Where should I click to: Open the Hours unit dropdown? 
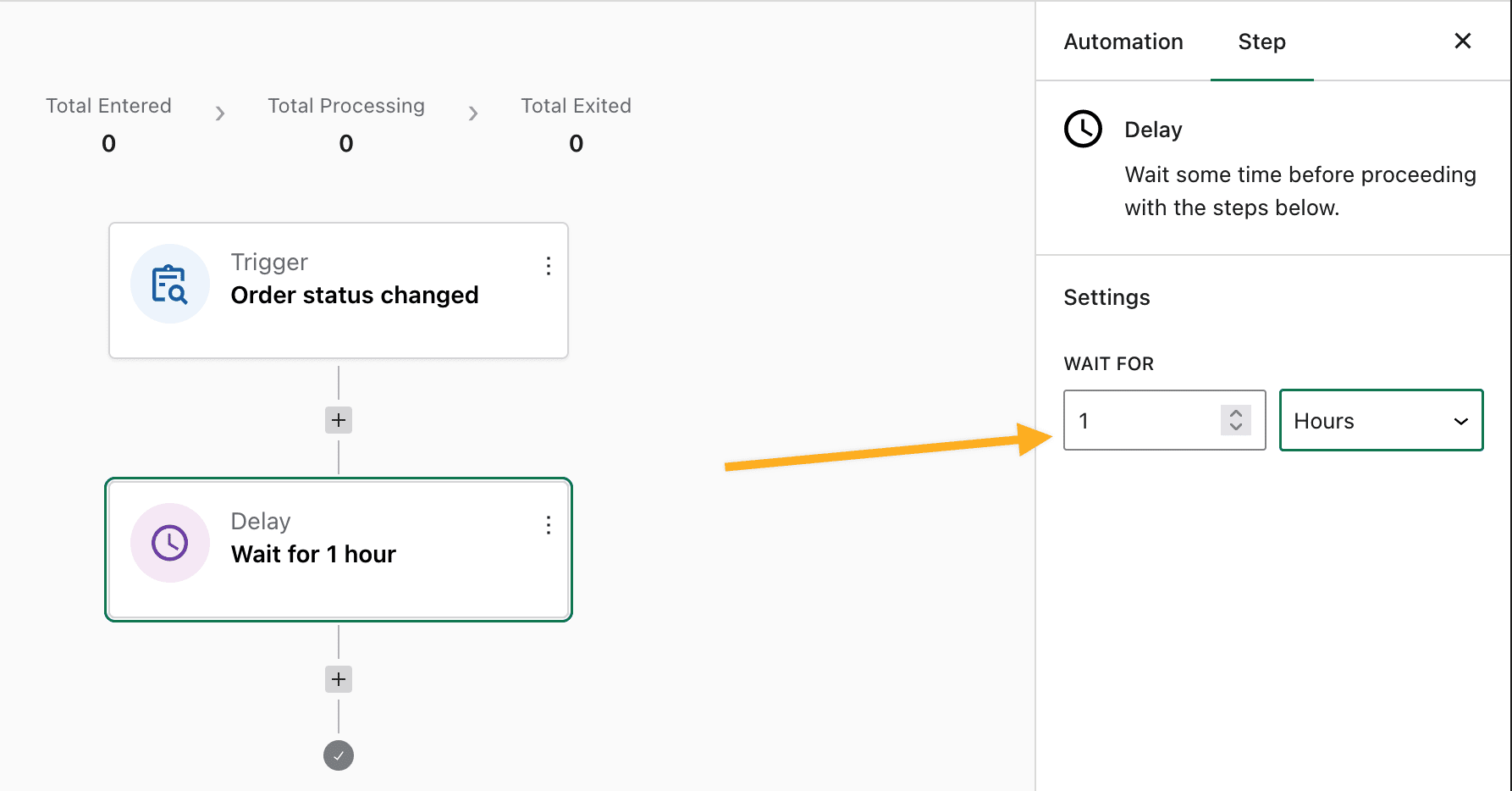[1382, 420]
